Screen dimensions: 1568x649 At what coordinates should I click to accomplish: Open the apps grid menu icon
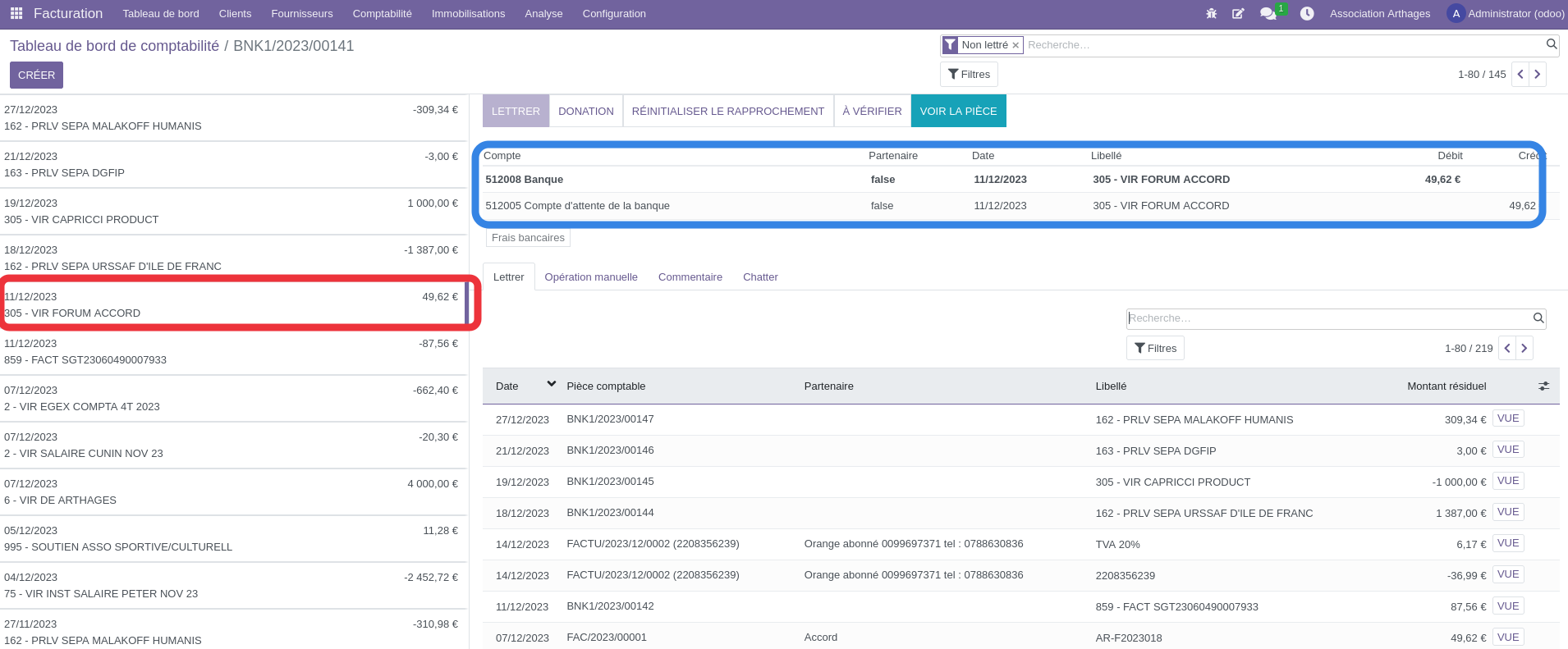pos(16,13)
